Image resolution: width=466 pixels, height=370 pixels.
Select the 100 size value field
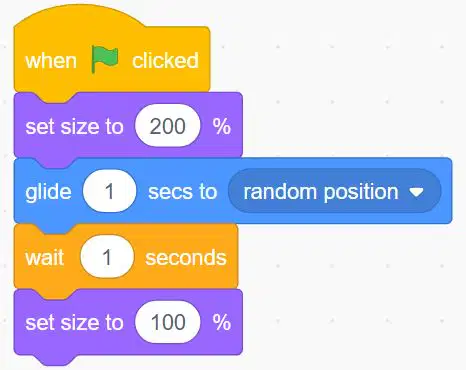[x=167, y=322]
